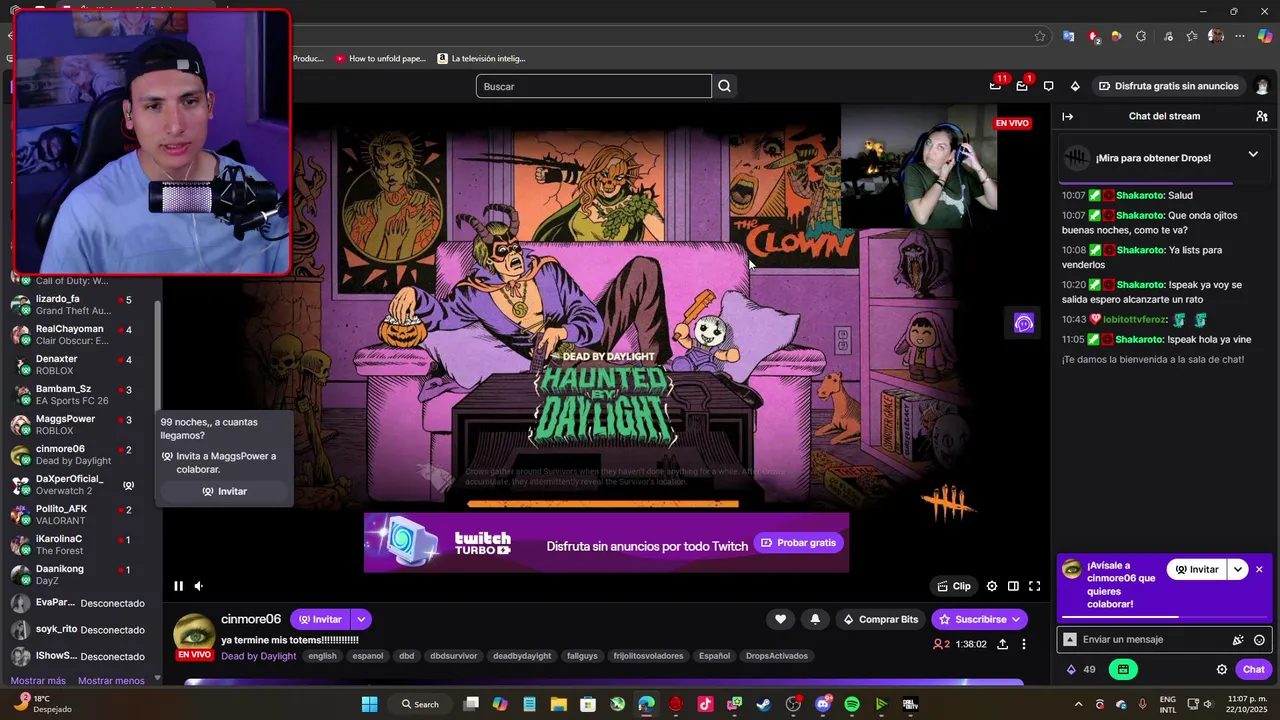Pause the stream video
Screen dimensions: 1280x720
pyautogui.click(x=178, y=586)
